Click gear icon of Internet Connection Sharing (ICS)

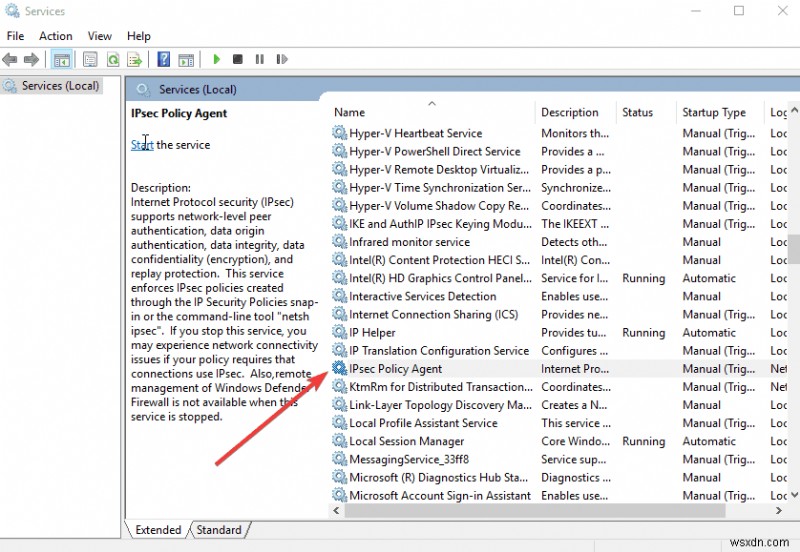click(339, 314)
